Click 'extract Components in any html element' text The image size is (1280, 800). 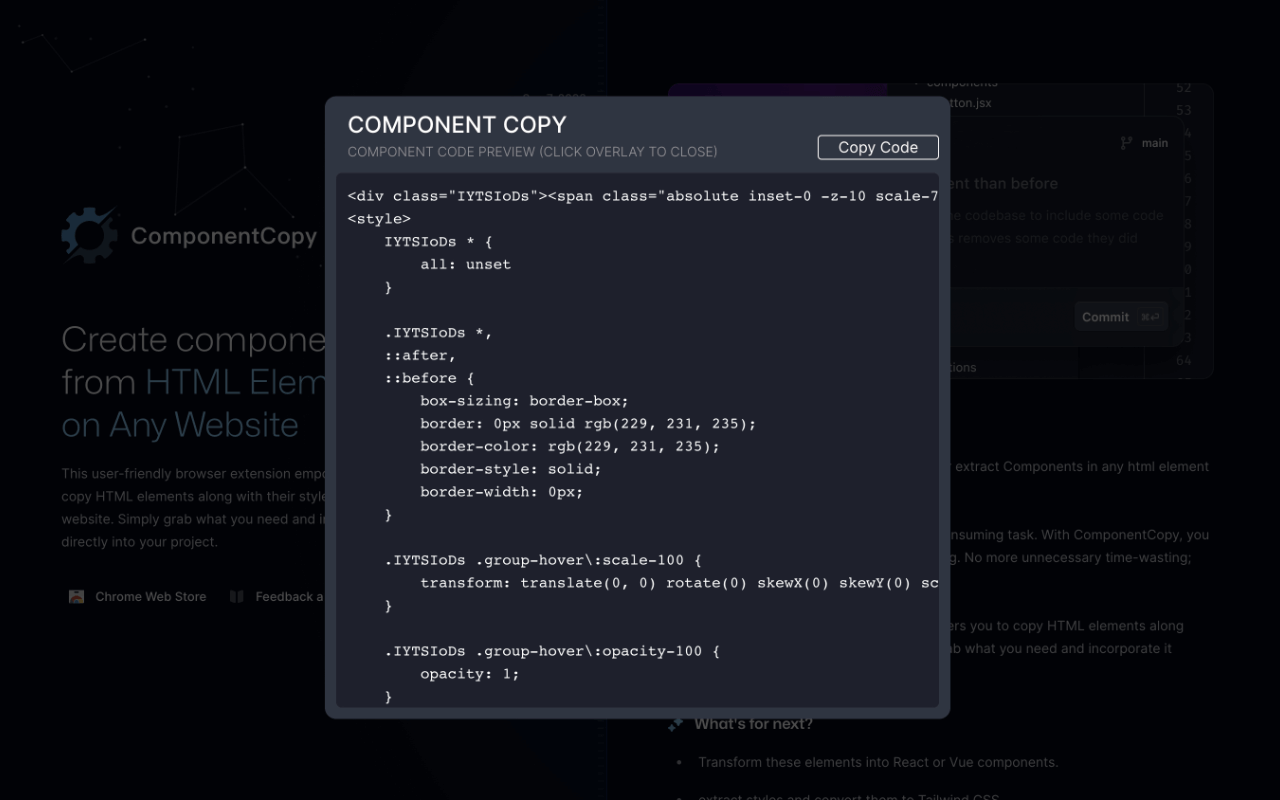pos(1082,467)
